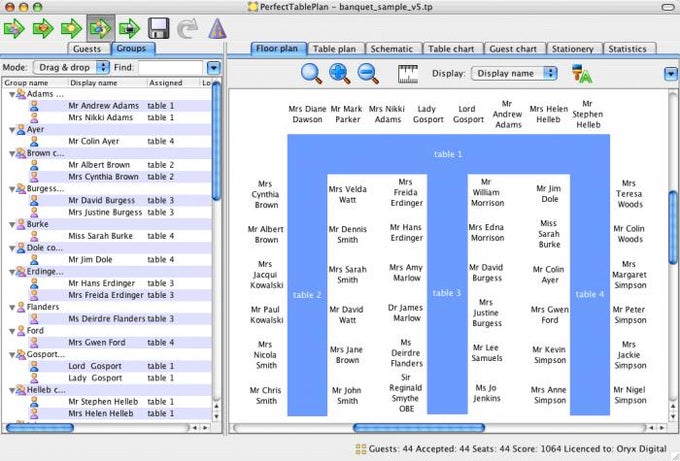
Task: Select table 1 on floor plan
Action: click(448, 154)
